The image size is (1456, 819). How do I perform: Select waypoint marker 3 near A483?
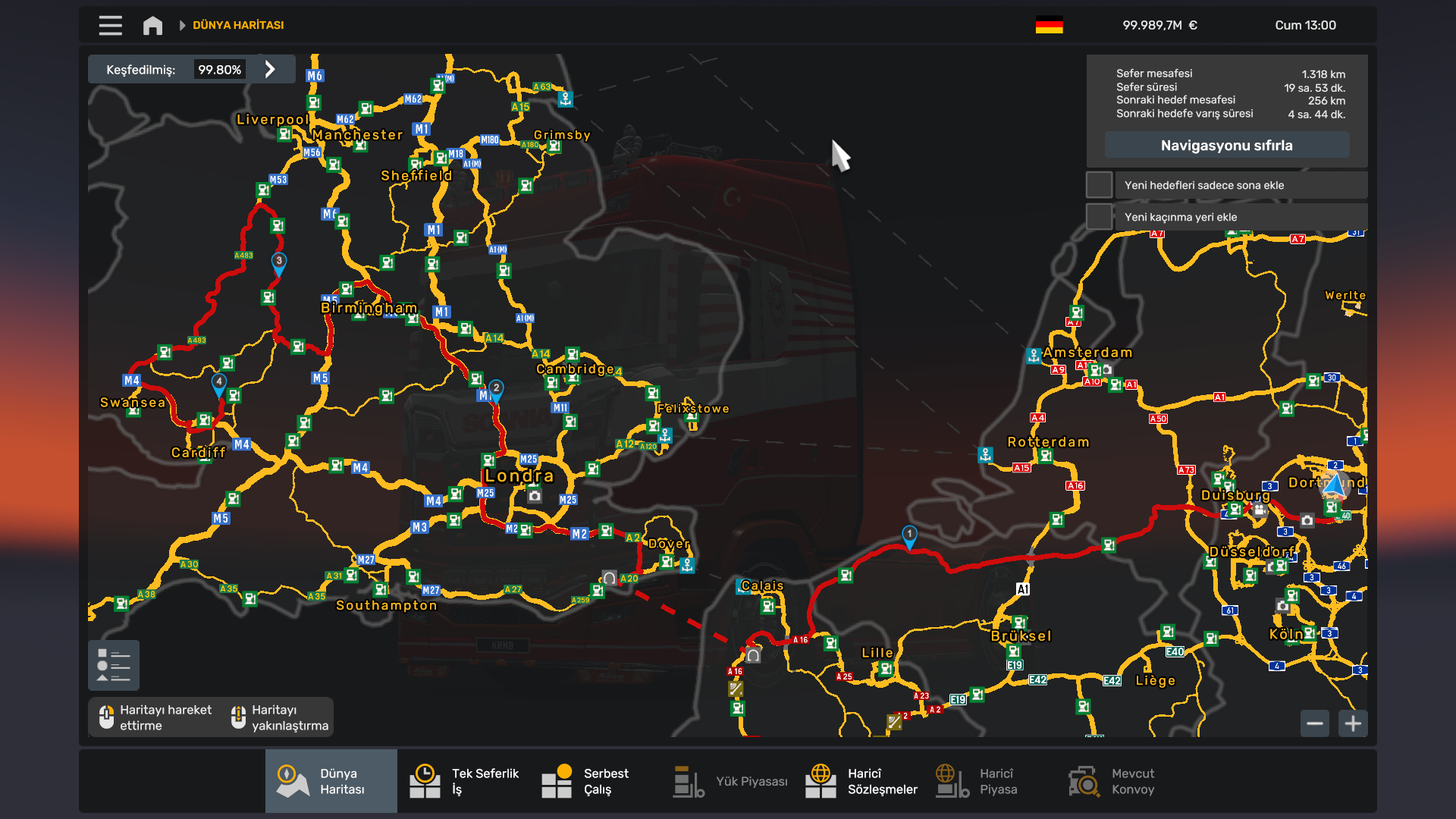(x=279, y=262)
